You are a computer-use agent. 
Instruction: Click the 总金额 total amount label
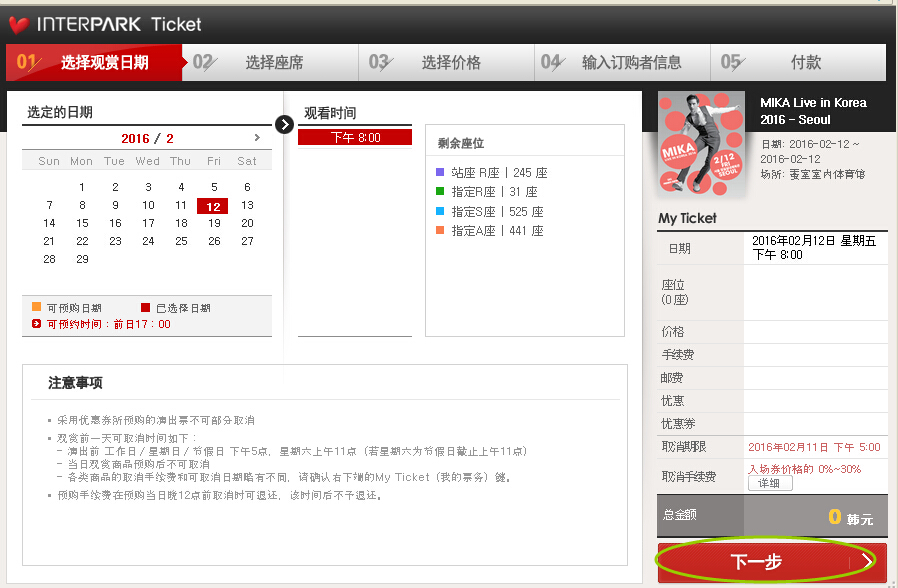click(679, 515)
